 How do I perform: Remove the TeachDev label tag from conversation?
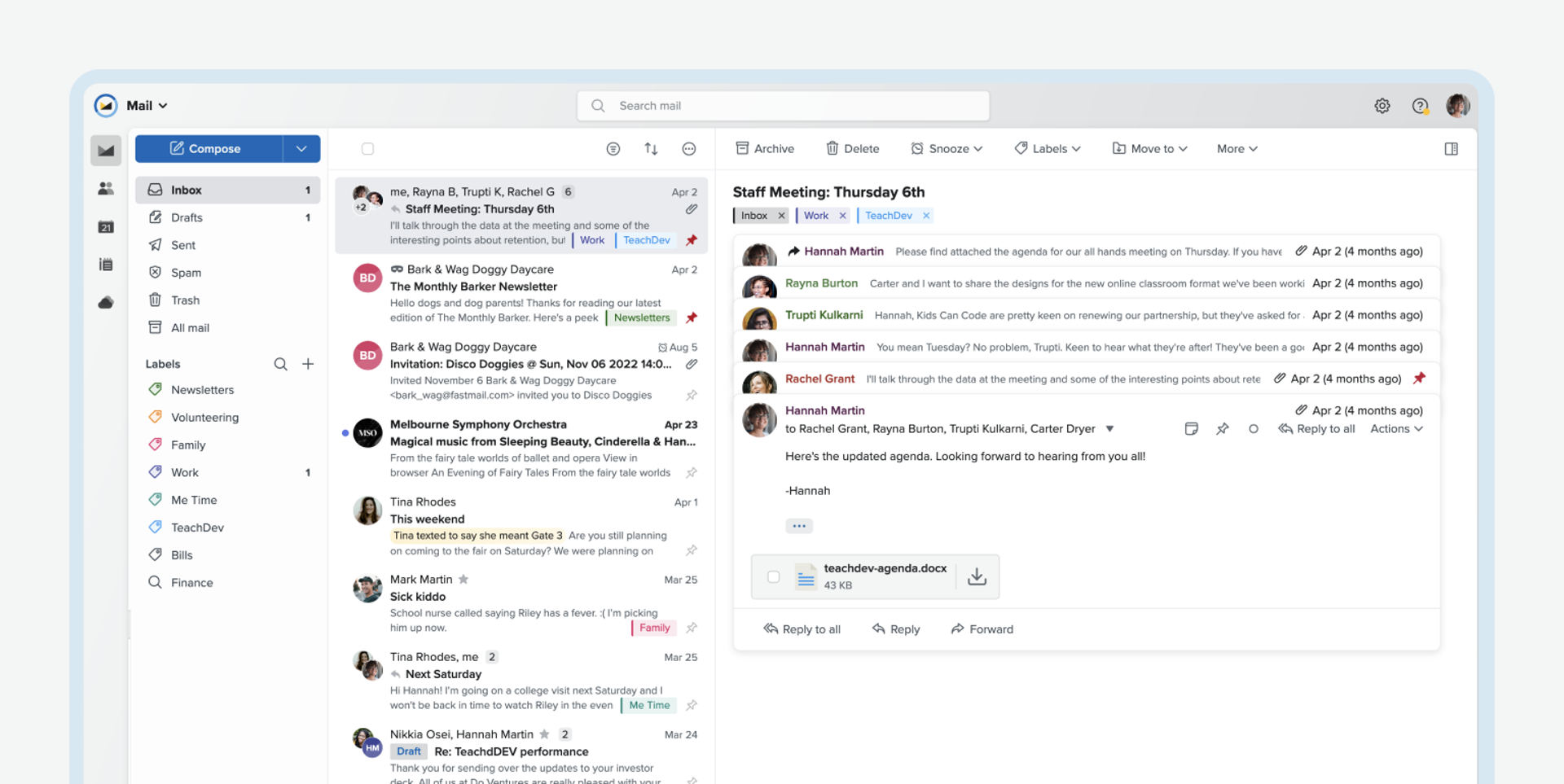(x=926, y=216)
